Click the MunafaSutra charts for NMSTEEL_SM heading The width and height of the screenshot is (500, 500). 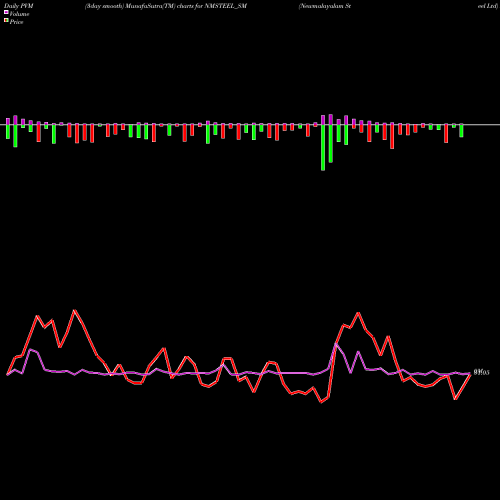[x=166, y=6]
